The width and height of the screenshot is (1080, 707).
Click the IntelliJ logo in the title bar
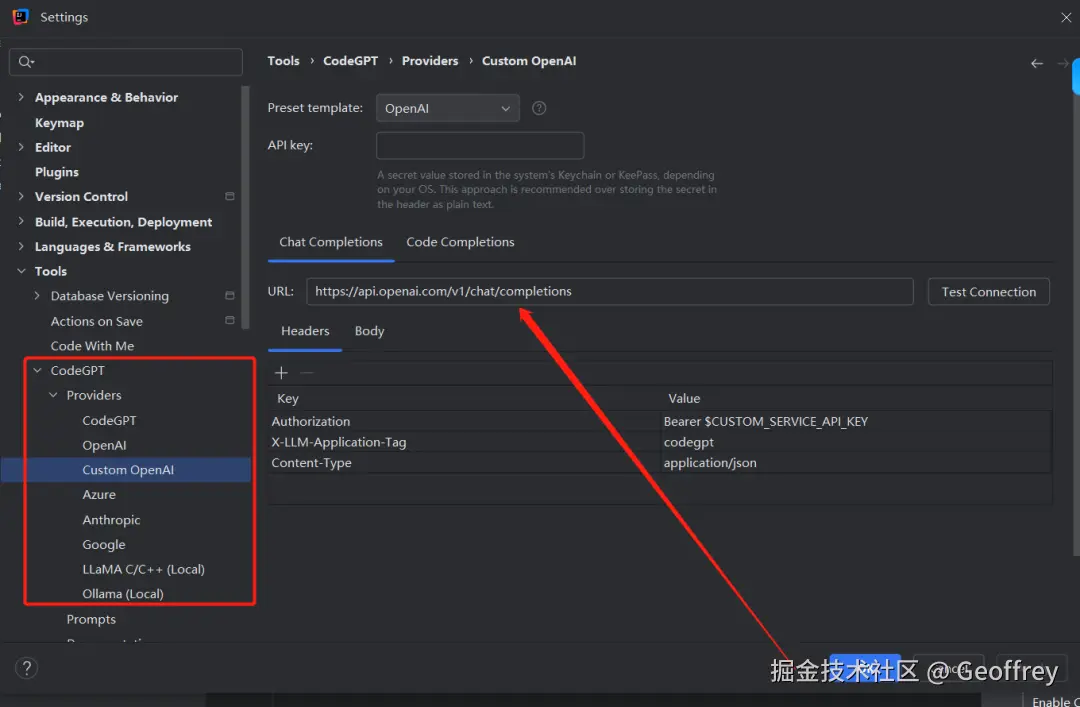21,17
